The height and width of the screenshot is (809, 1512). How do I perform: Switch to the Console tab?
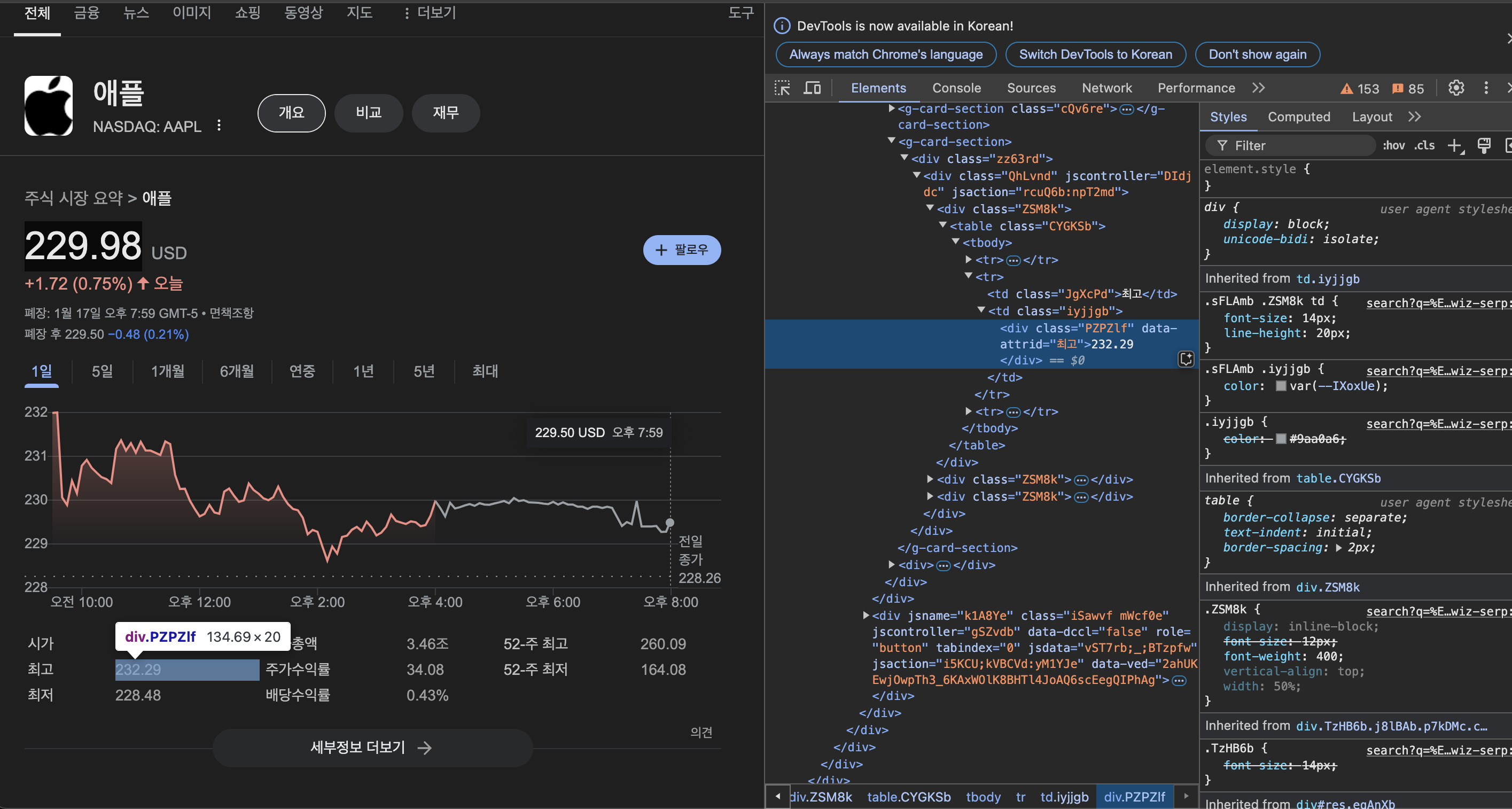pos(957,88)
